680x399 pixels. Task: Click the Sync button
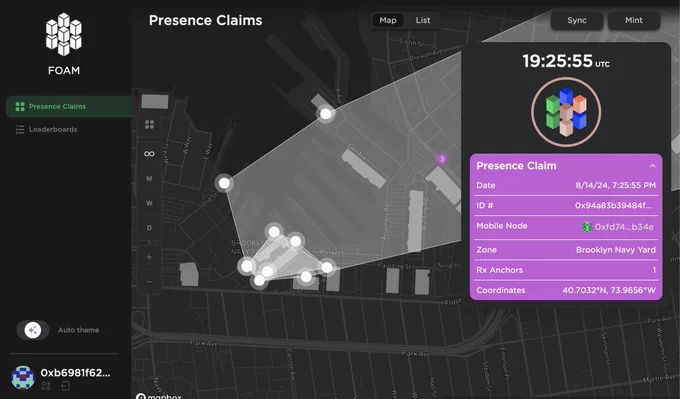577,20
